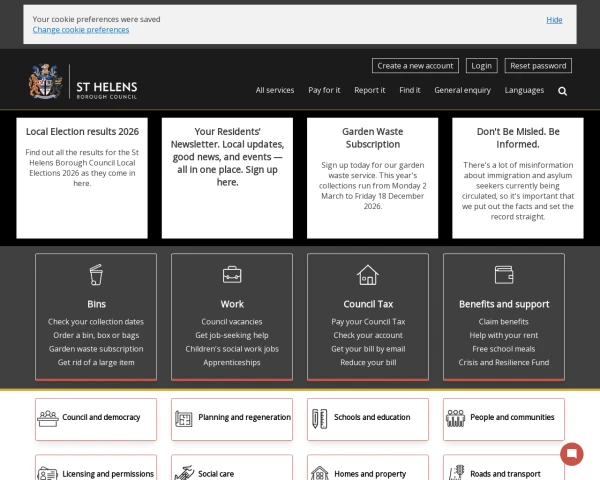Open Free school meals link
This screenshot has width=600, height=480.
coord(504,349)
